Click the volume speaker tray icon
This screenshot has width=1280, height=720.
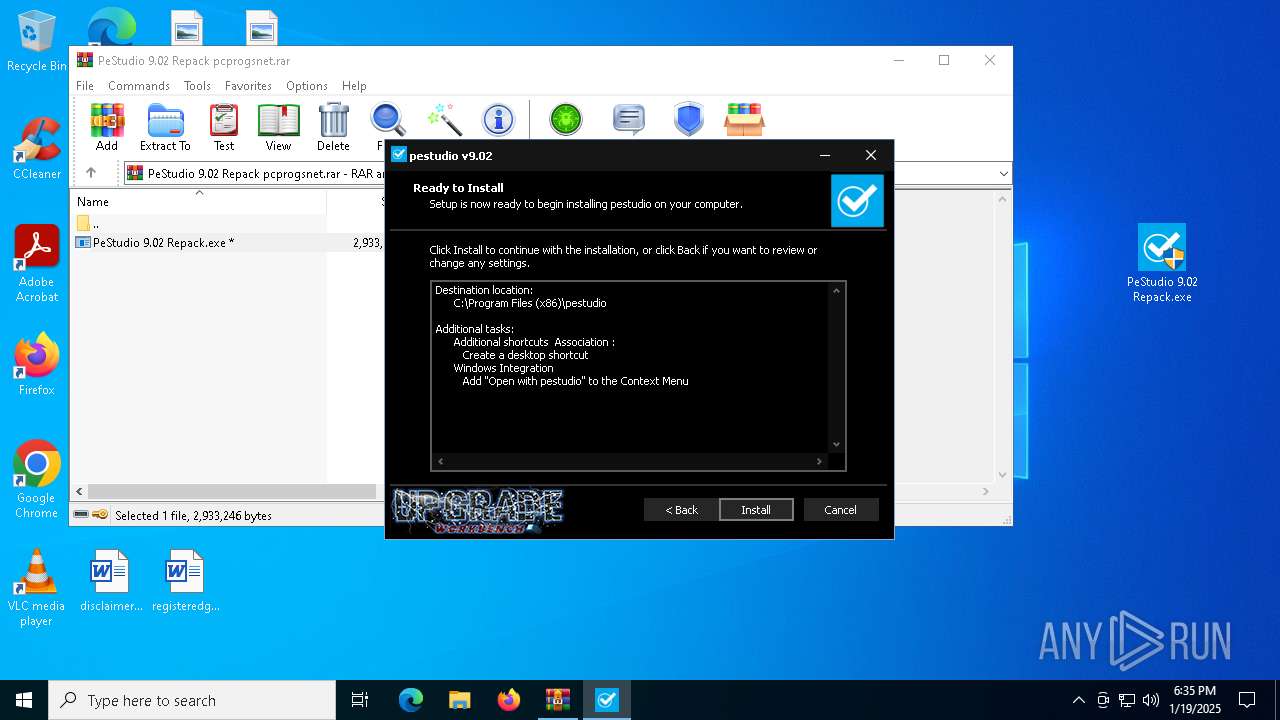[x=1151, y=700]
